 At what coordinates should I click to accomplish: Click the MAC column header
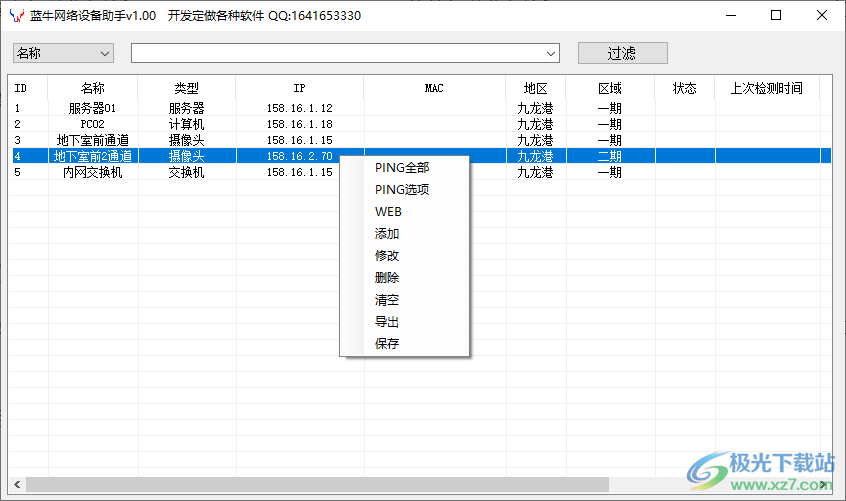pos(434,88)
